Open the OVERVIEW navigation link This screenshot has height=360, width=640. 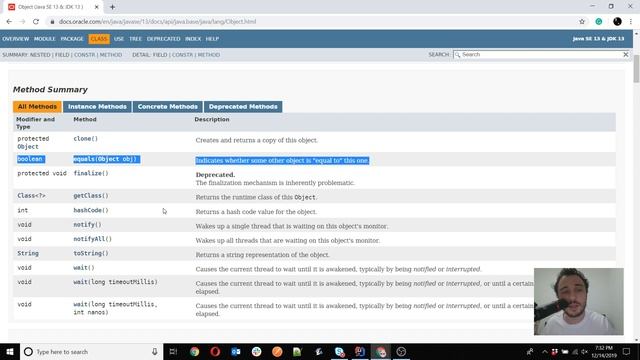point(16,39)
